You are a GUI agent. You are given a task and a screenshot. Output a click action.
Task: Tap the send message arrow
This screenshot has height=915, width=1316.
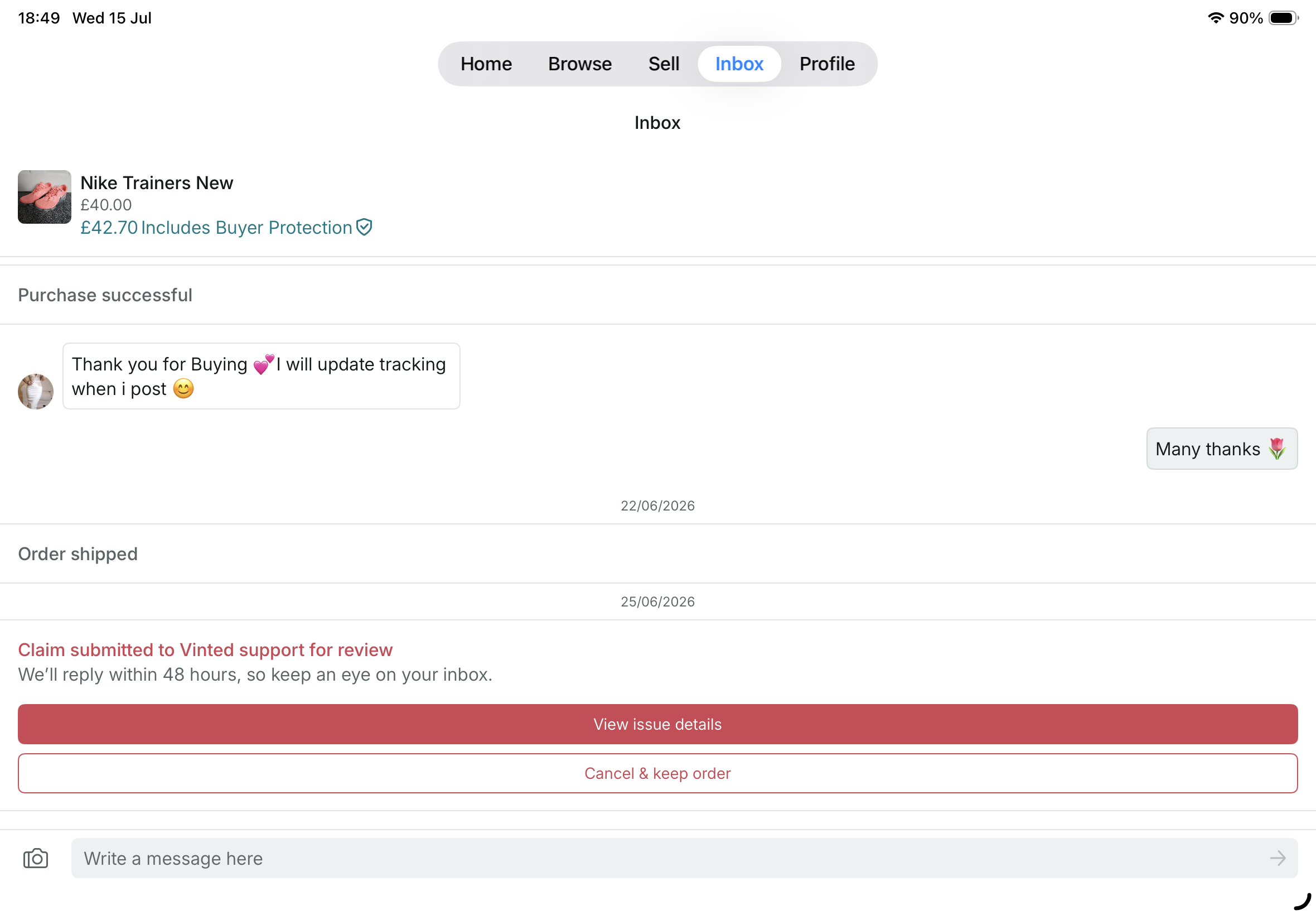(x=1277, y=858)
